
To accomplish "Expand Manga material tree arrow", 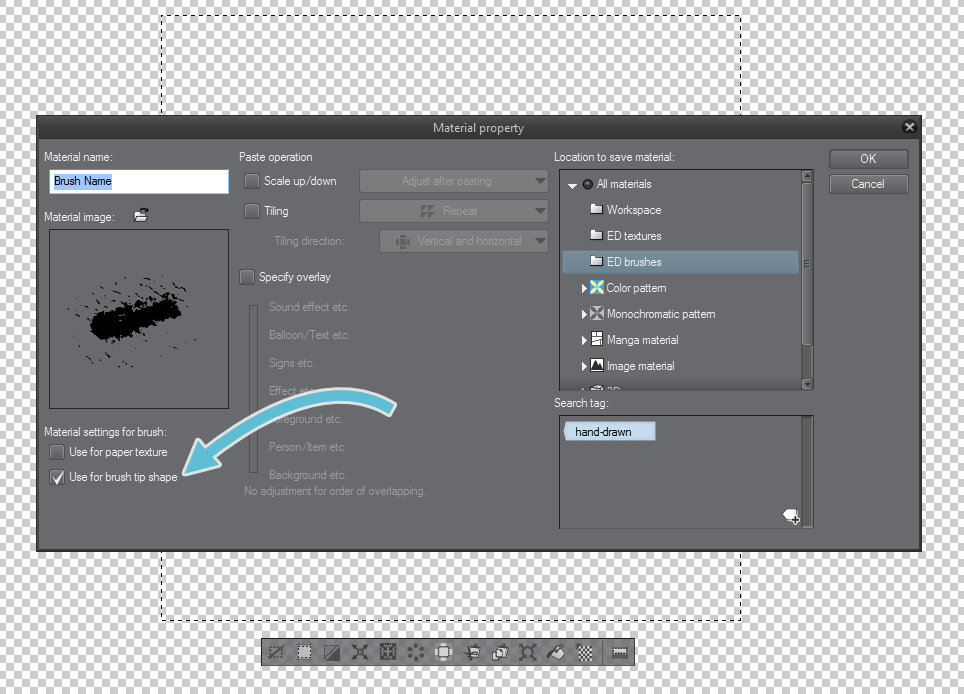I will pos(584,340).
